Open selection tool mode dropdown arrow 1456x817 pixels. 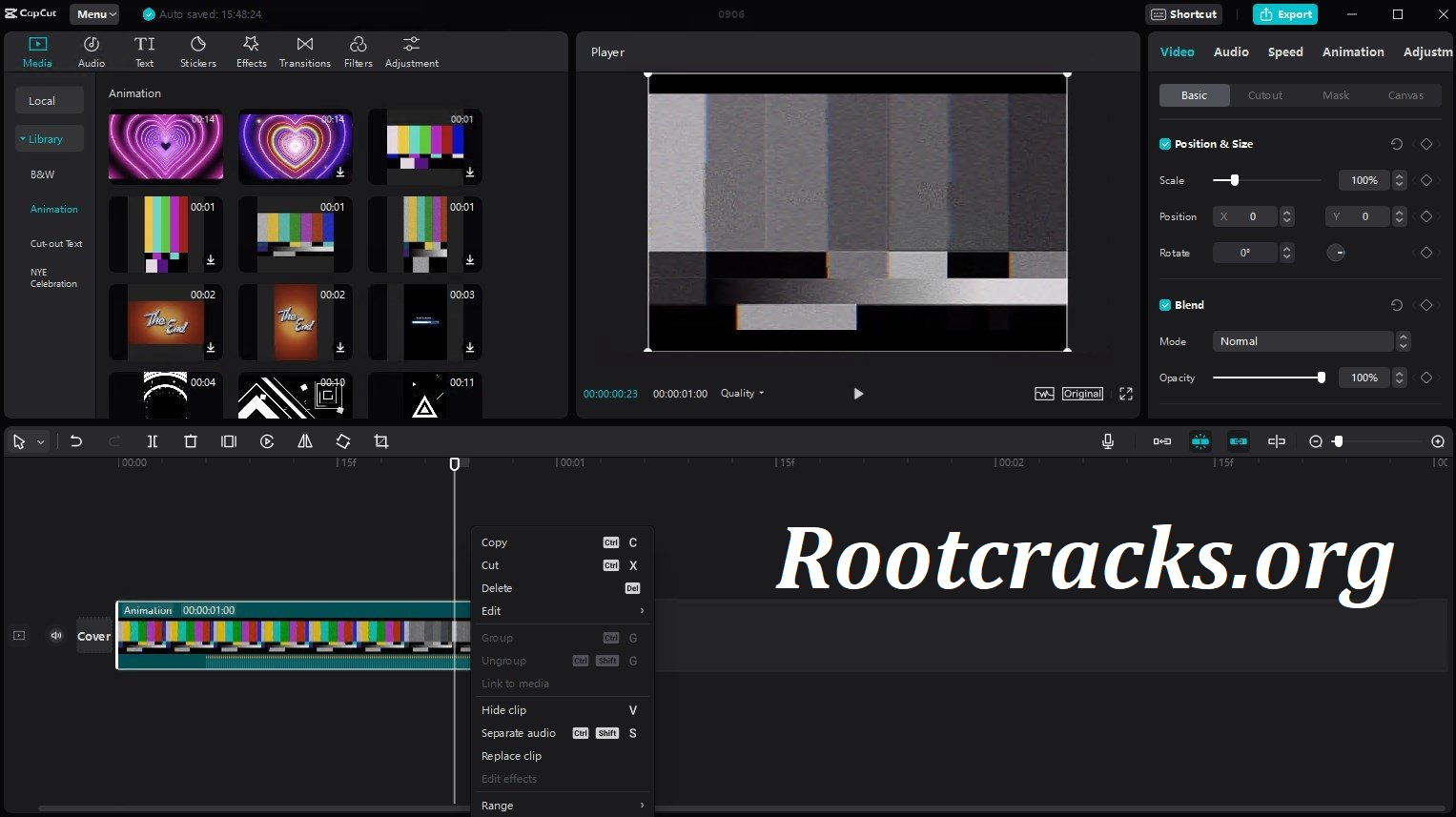pos(41,442)
